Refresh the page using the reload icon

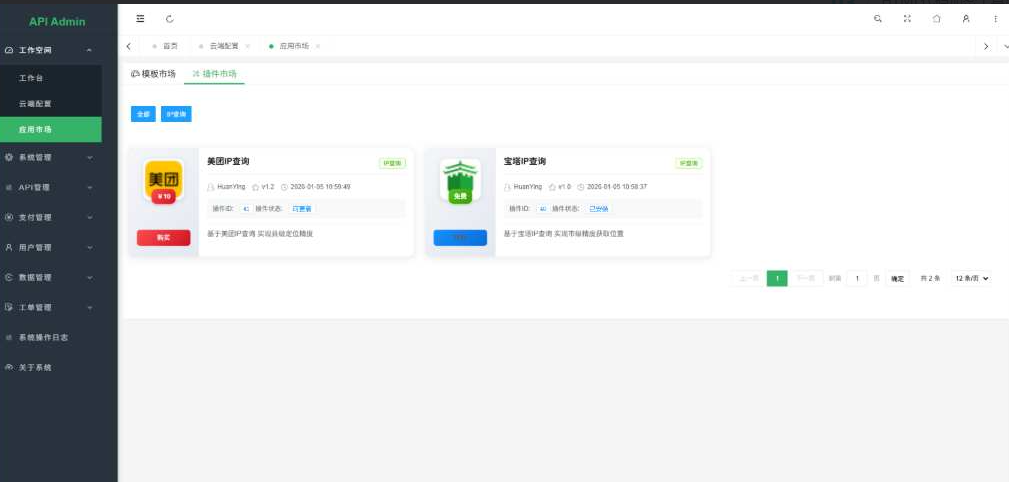pos(170,19)
